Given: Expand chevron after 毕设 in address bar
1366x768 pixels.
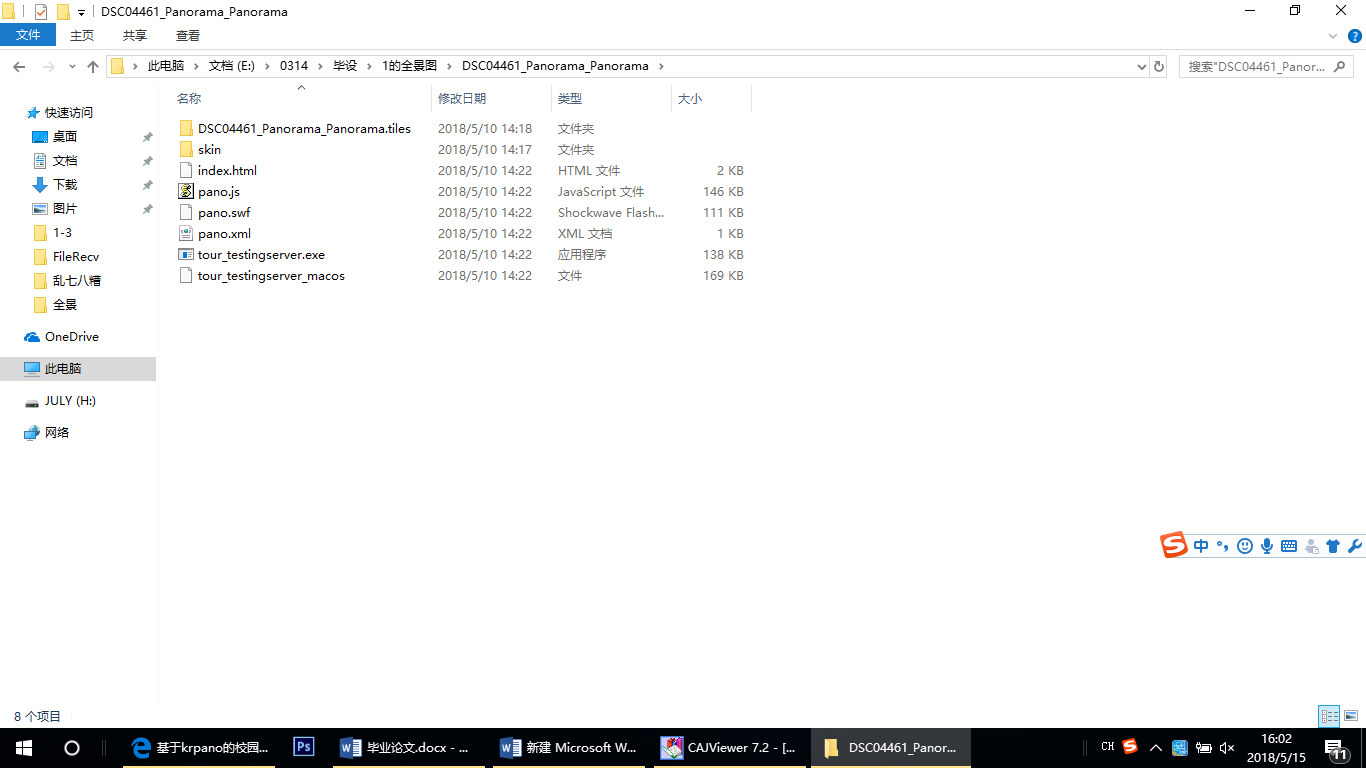Looking at the screenshot, I should tap(369, 66).
